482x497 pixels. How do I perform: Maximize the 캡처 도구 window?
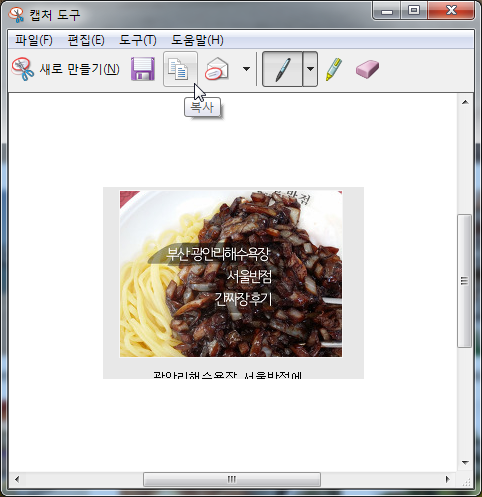(x=414, y=11)
